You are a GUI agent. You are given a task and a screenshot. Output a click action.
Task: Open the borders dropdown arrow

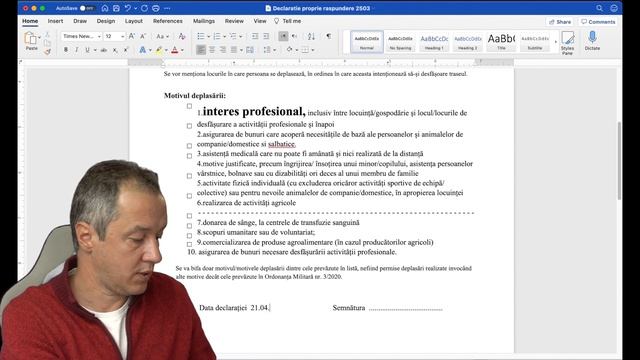[x=313, y=50]
